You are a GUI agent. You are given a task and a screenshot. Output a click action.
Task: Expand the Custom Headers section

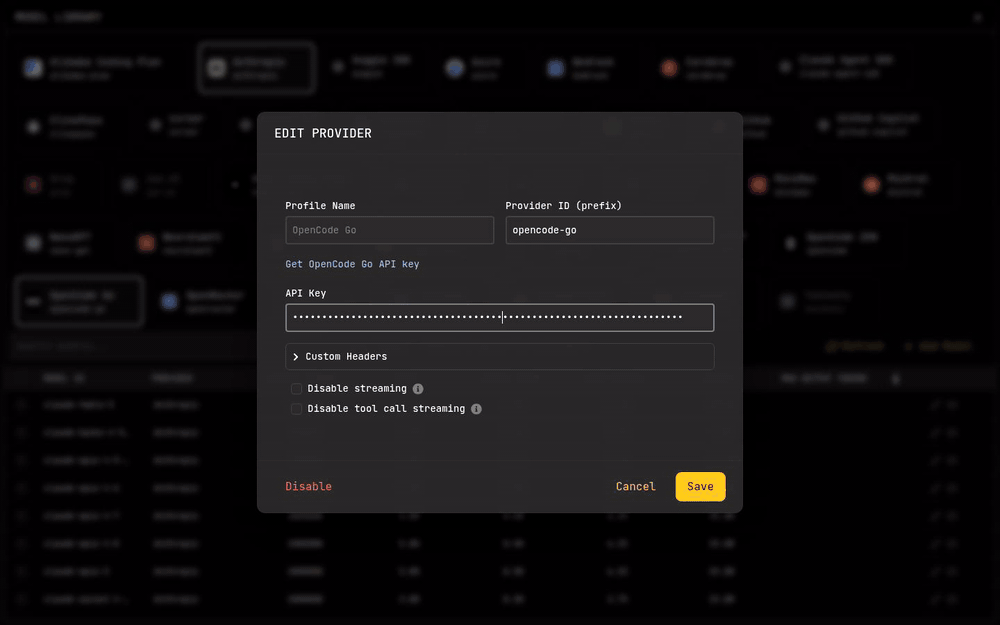pyautogui.click(x=499, y=357)
